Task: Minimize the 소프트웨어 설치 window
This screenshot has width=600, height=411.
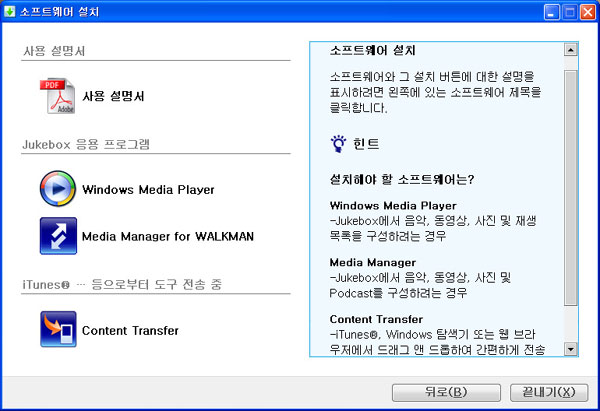Action: (551, 12)
